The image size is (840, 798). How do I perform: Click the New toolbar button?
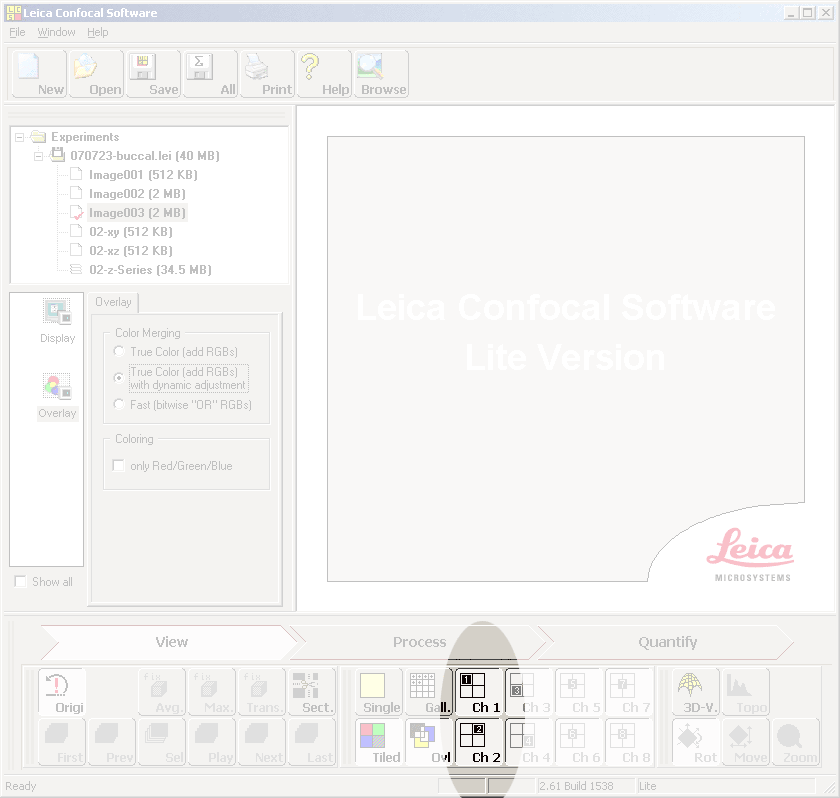coord(39,74)
